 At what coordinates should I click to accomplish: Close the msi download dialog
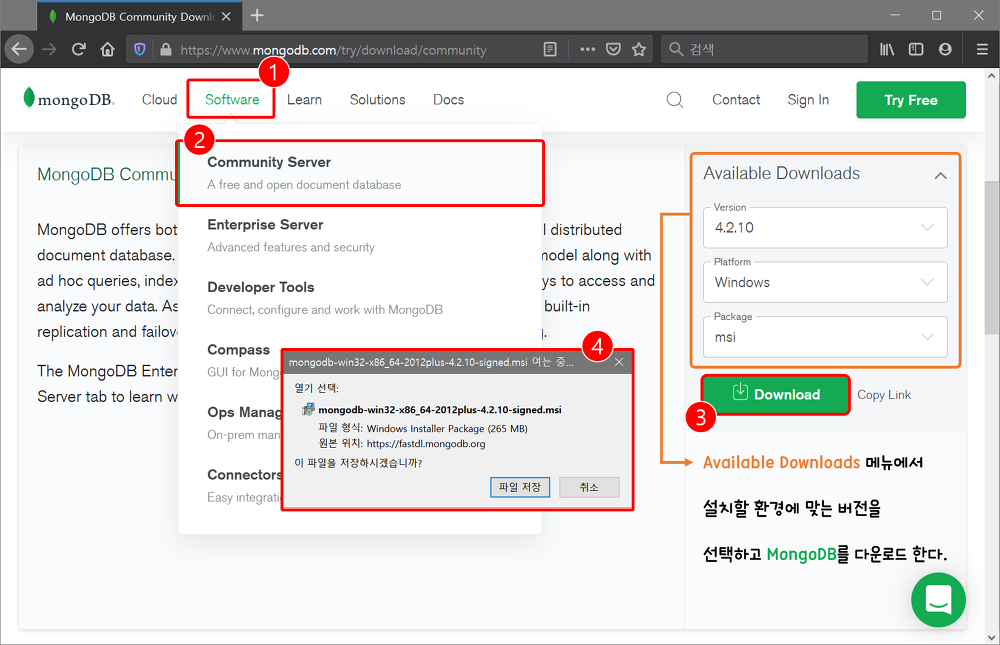[x=619, y=362]
